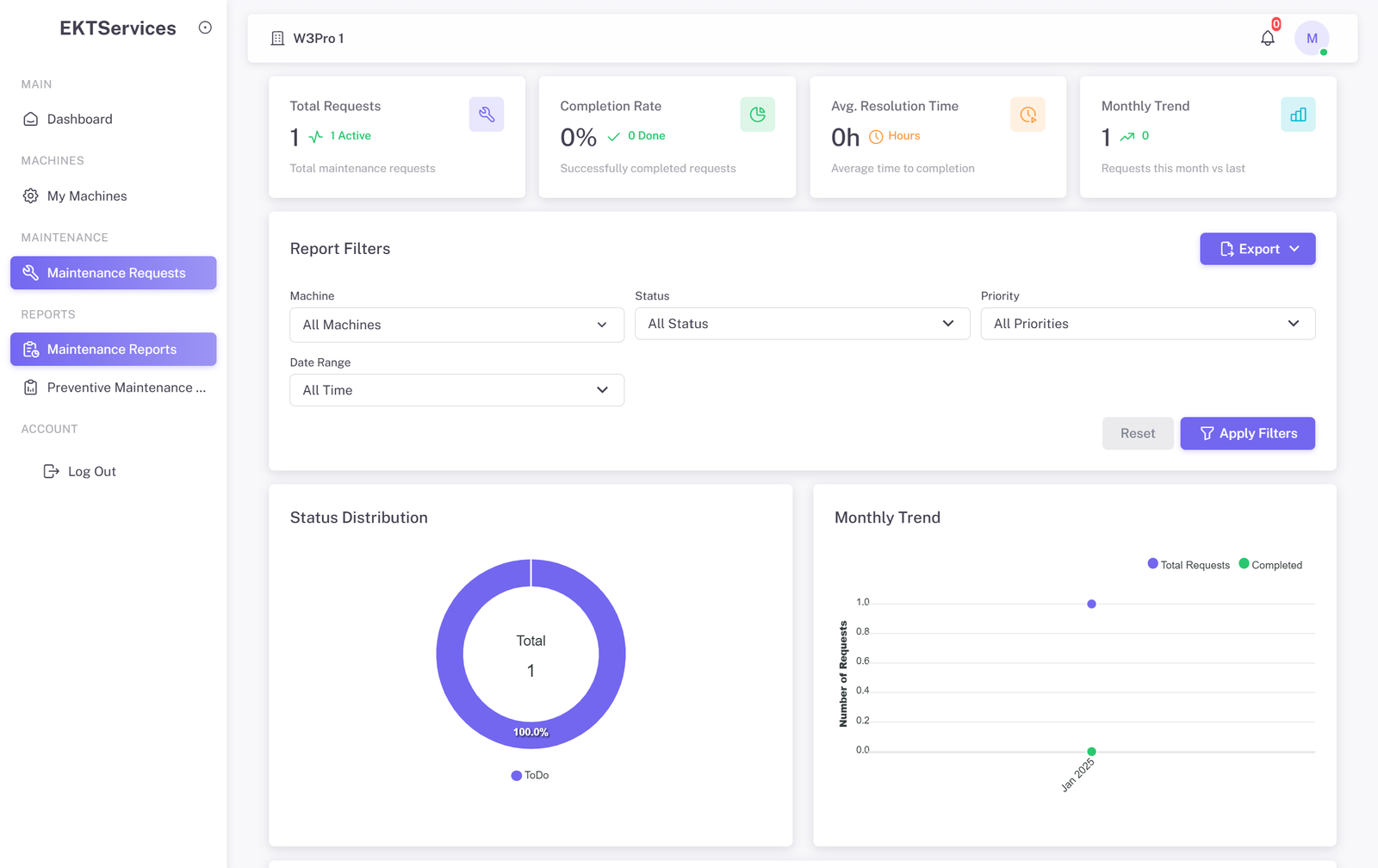Select Maintenance Reports in sidebar
1378x868 pixels.
[114, 349]
